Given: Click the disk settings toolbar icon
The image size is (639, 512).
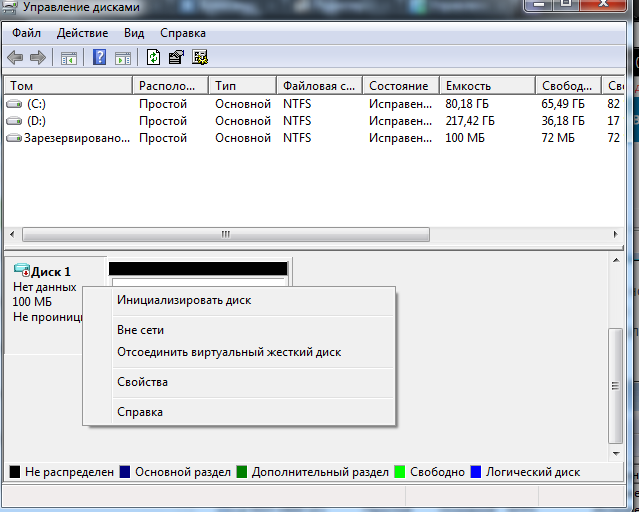Looking at the screenshot, I should click(x=200, y=57).
